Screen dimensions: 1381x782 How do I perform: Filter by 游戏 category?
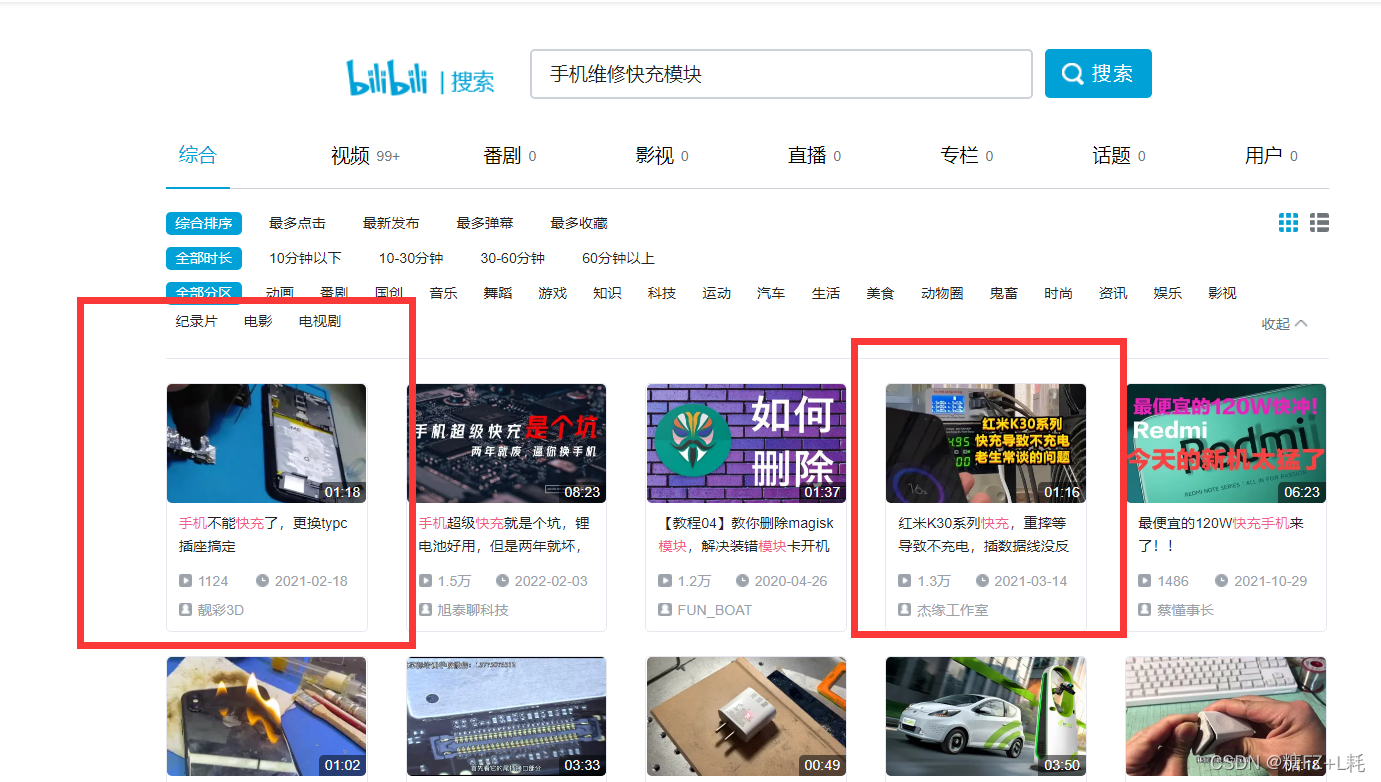pos(552,293)
